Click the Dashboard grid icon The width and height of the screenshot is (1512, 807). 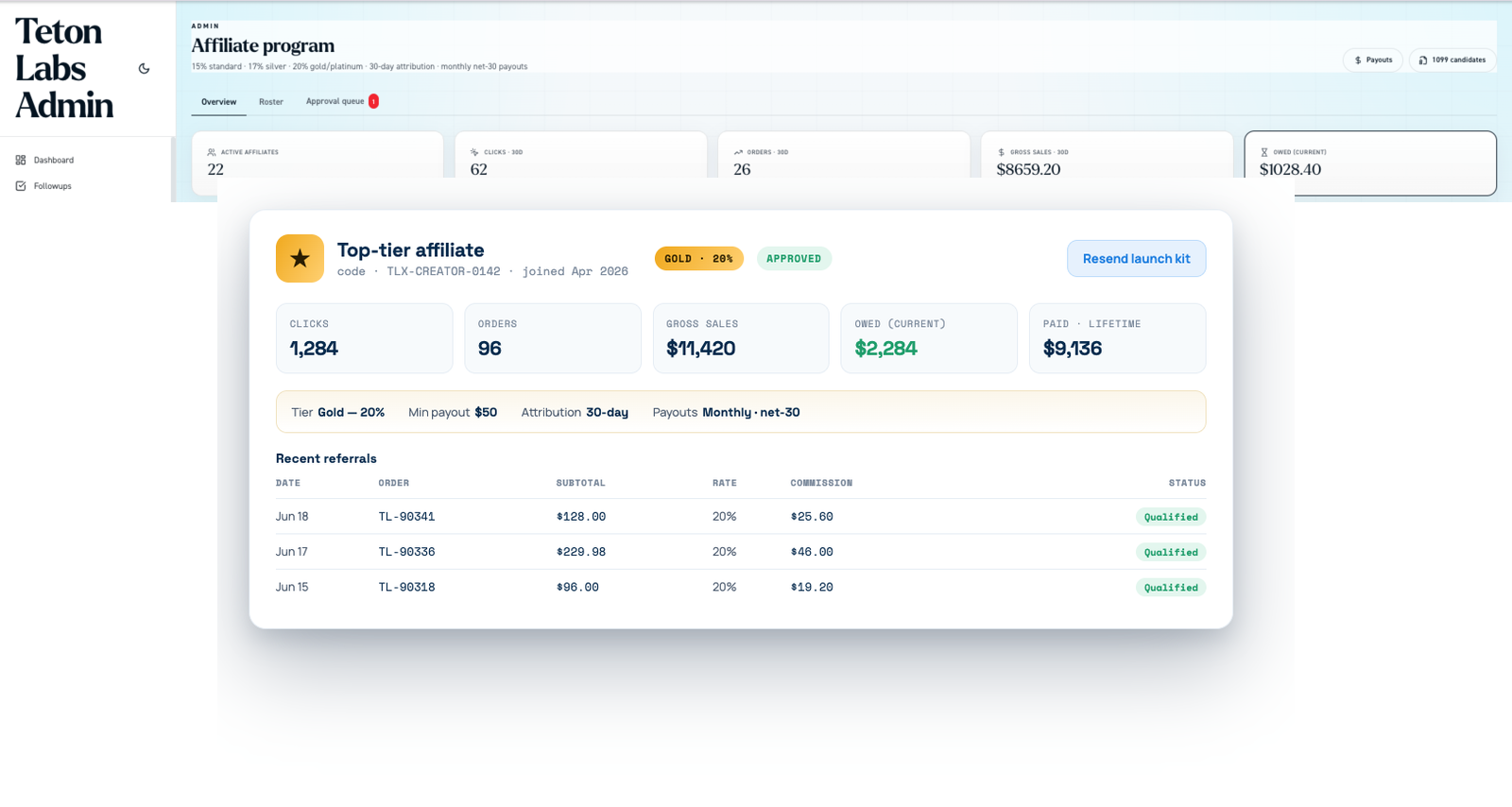(x=21, y=160)
